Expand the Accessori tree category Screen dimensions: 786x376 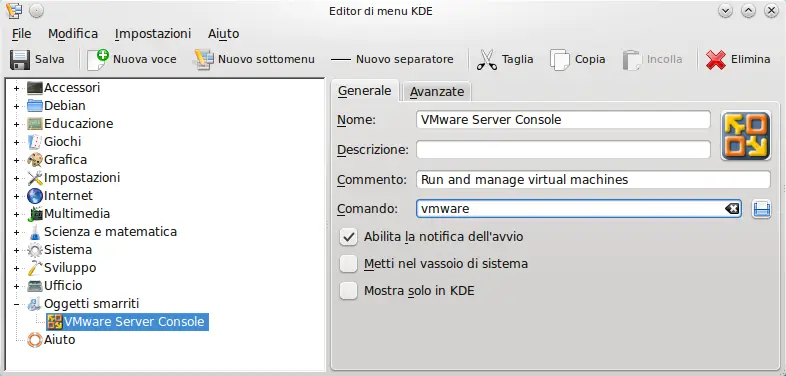tap(17, 88)
